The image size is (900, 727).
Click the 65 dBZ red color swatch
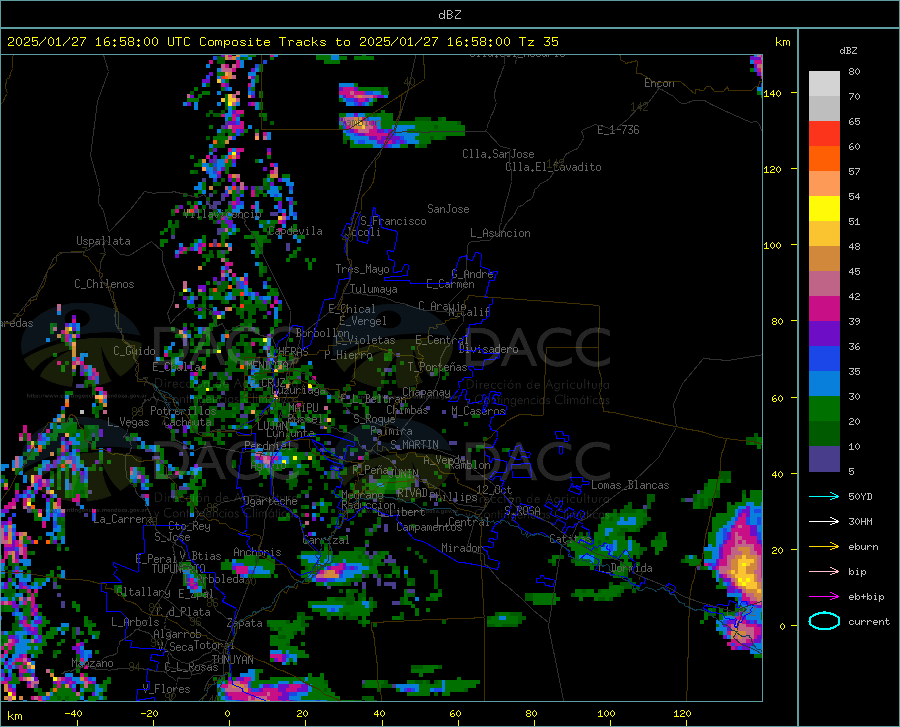tap(824, 133)
